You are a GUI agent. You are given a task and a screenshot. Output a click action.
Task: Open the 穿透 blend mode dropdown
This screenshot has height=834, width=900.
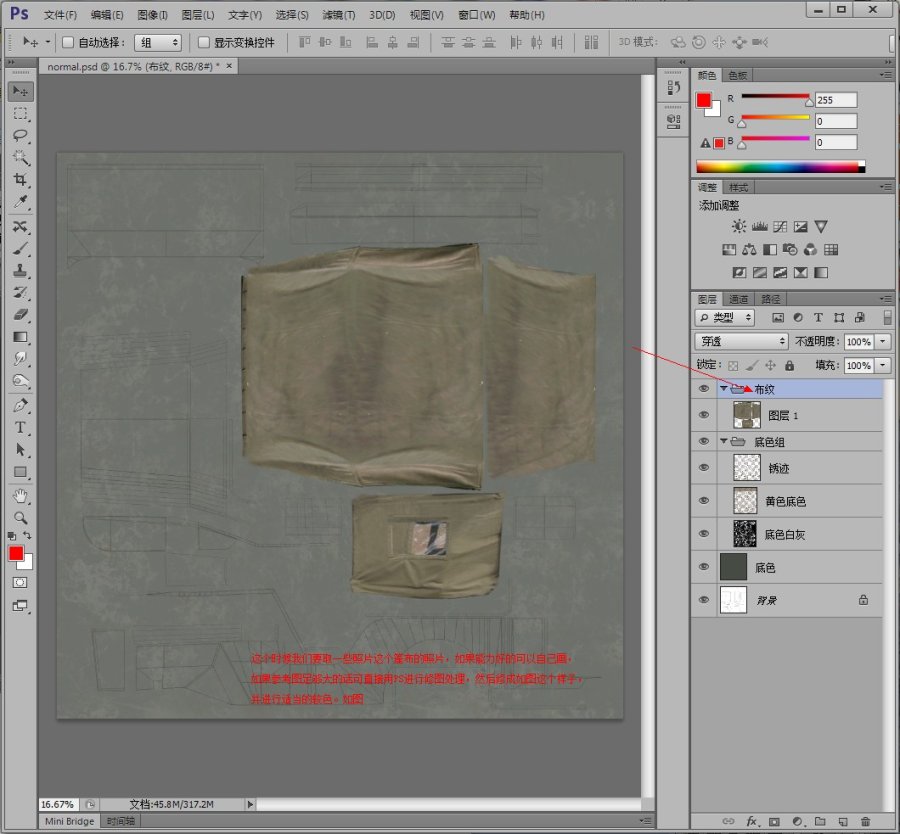(x=742, y=341)
